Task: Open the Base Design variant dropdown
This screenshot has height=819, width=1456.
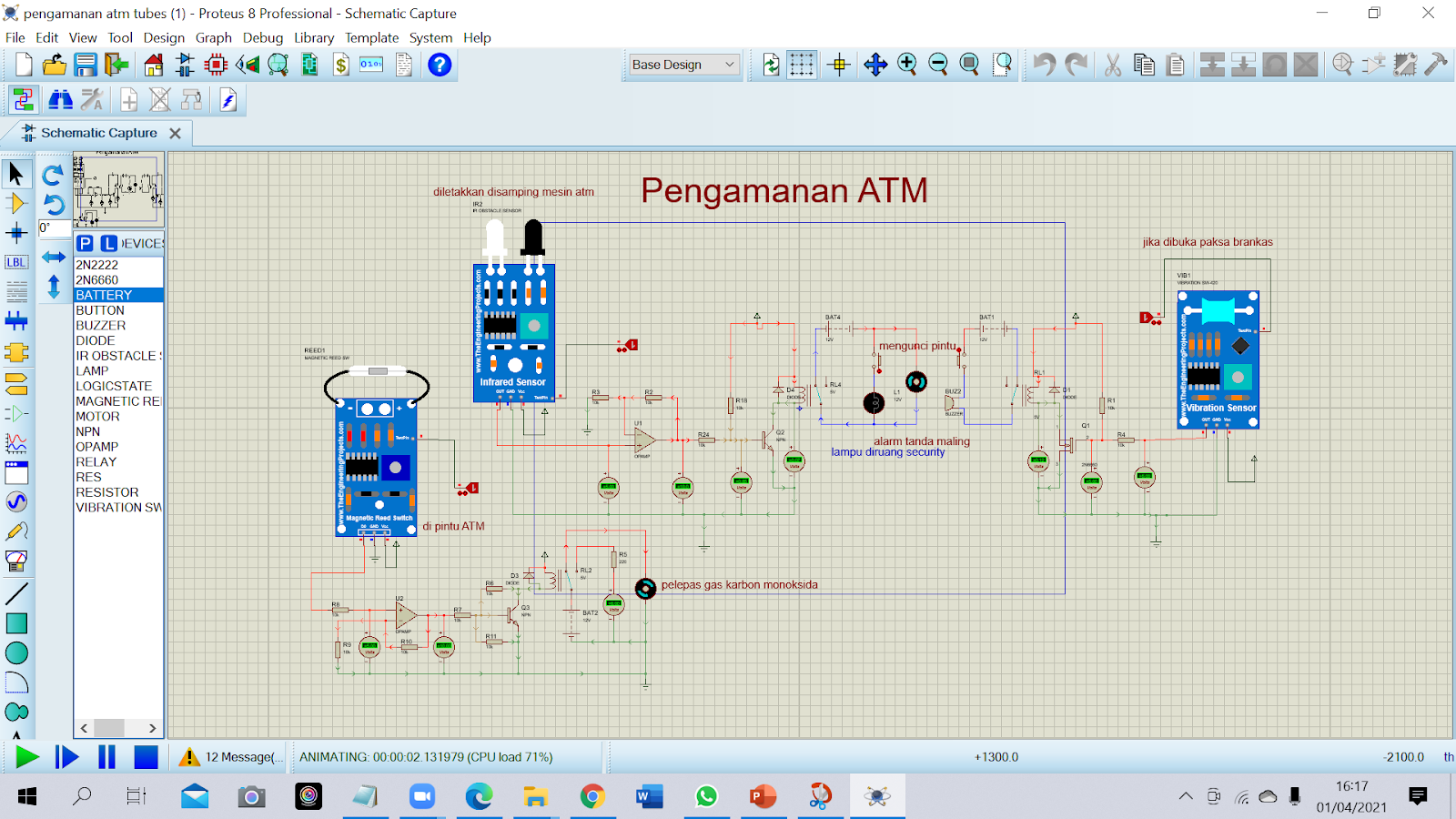Action: pos(683,65)
